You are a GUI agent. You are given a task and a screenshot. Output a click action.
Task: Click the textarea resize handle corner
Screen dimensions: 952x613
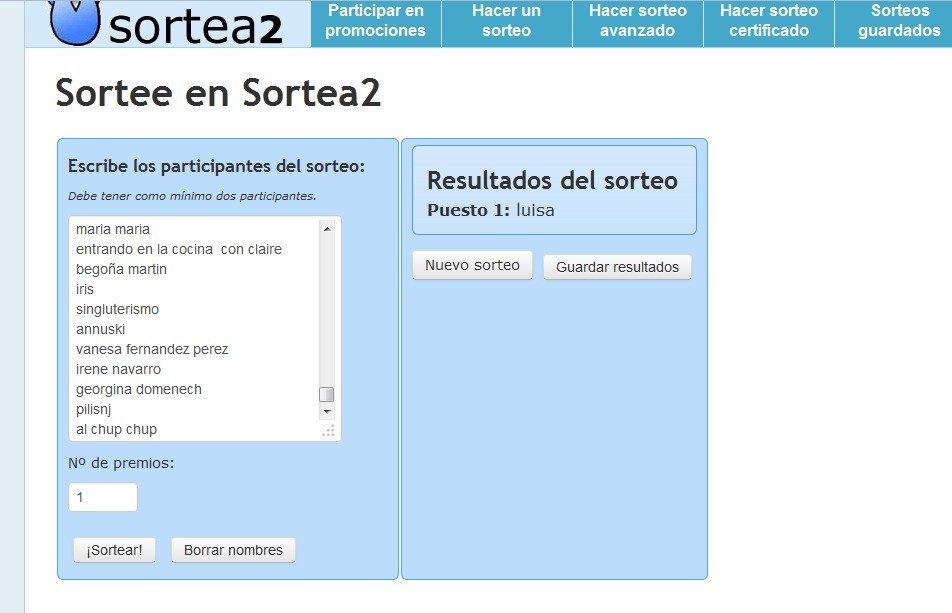[328, 430]
